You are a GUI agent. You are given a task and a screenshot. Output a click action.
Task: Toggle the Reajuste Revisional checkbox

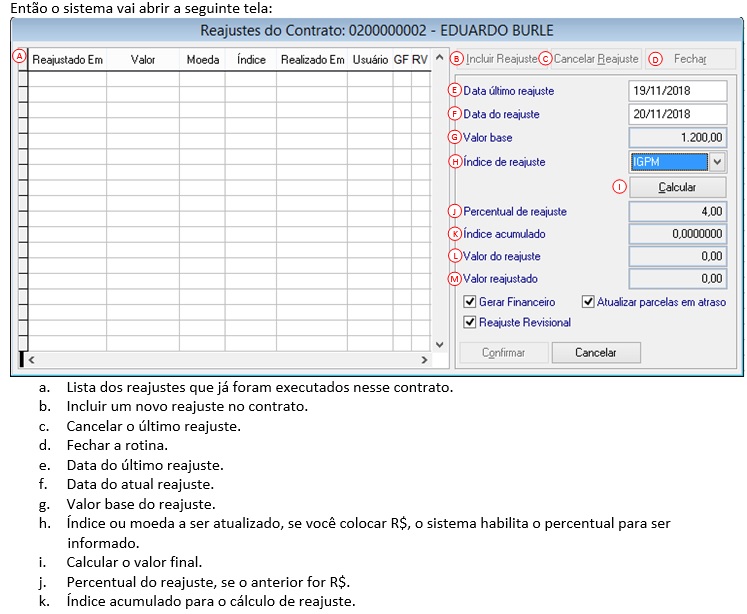point(470,322)
